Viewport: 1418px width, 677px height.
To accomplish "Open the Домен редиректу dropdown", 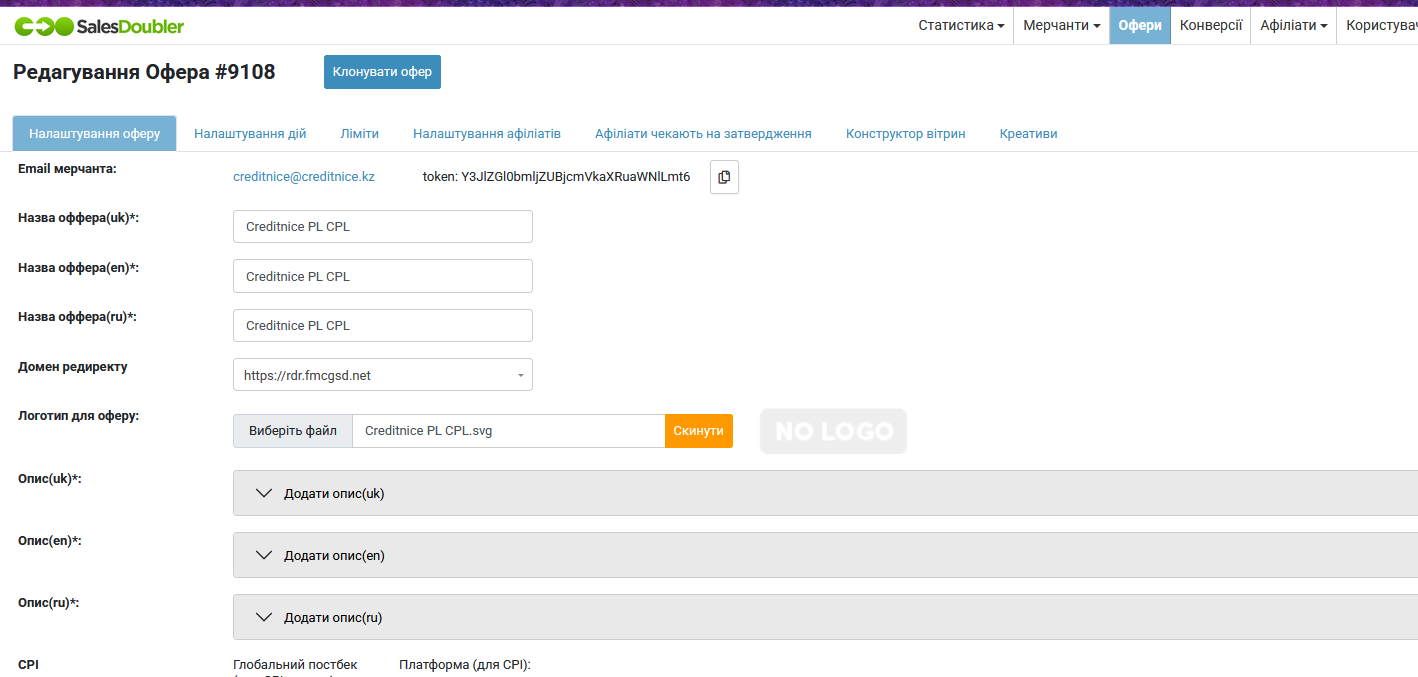I will [383, 375].
